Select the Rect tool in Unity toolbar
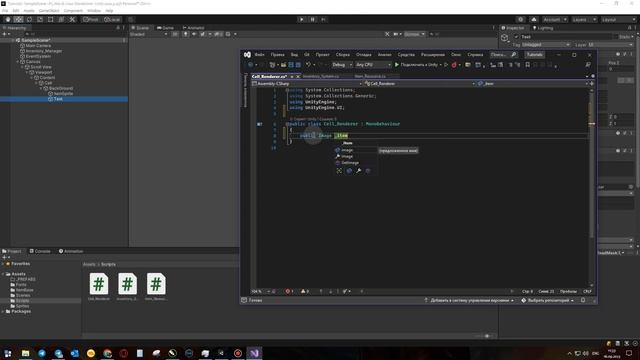Viewport: 640px width, 360px height. tap(51, 20)
